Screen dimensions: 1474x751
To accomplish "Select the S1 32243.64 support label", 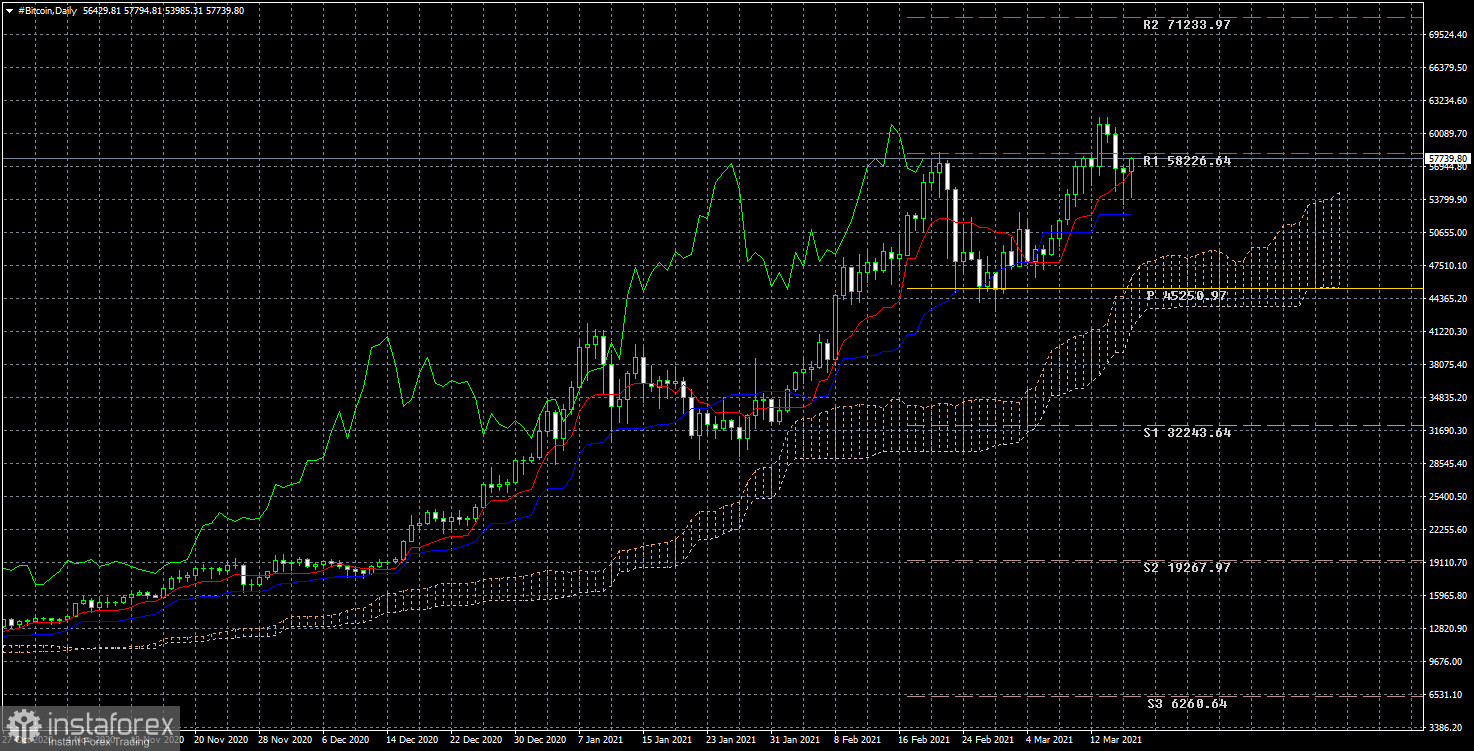I will (x=1187, y=433).
